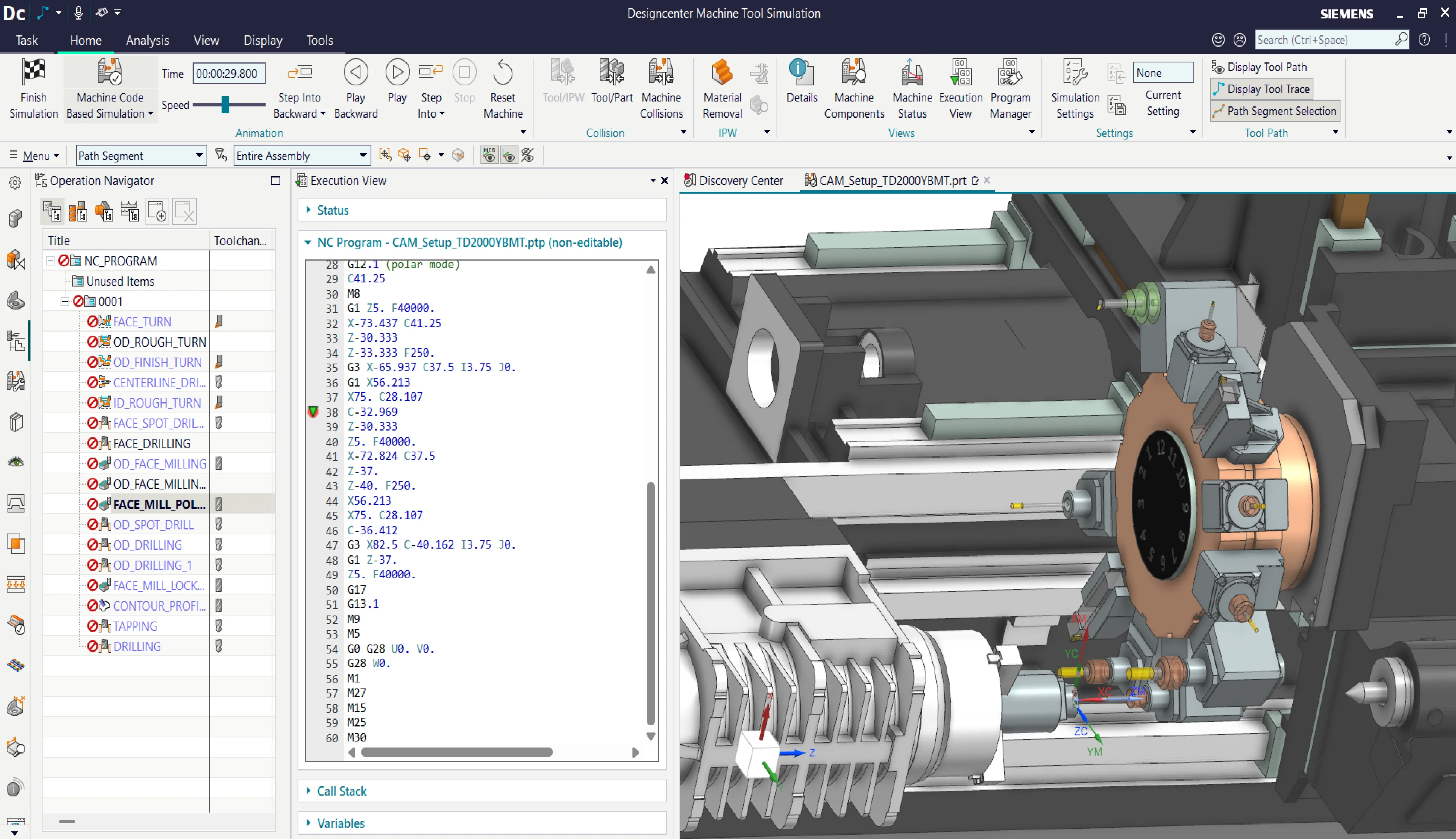Viewport: 1456px width, 840px height.
Task: Collapse the NC_PROGRAM tree node
Action: pyautogui.click(x=51, y=261)
